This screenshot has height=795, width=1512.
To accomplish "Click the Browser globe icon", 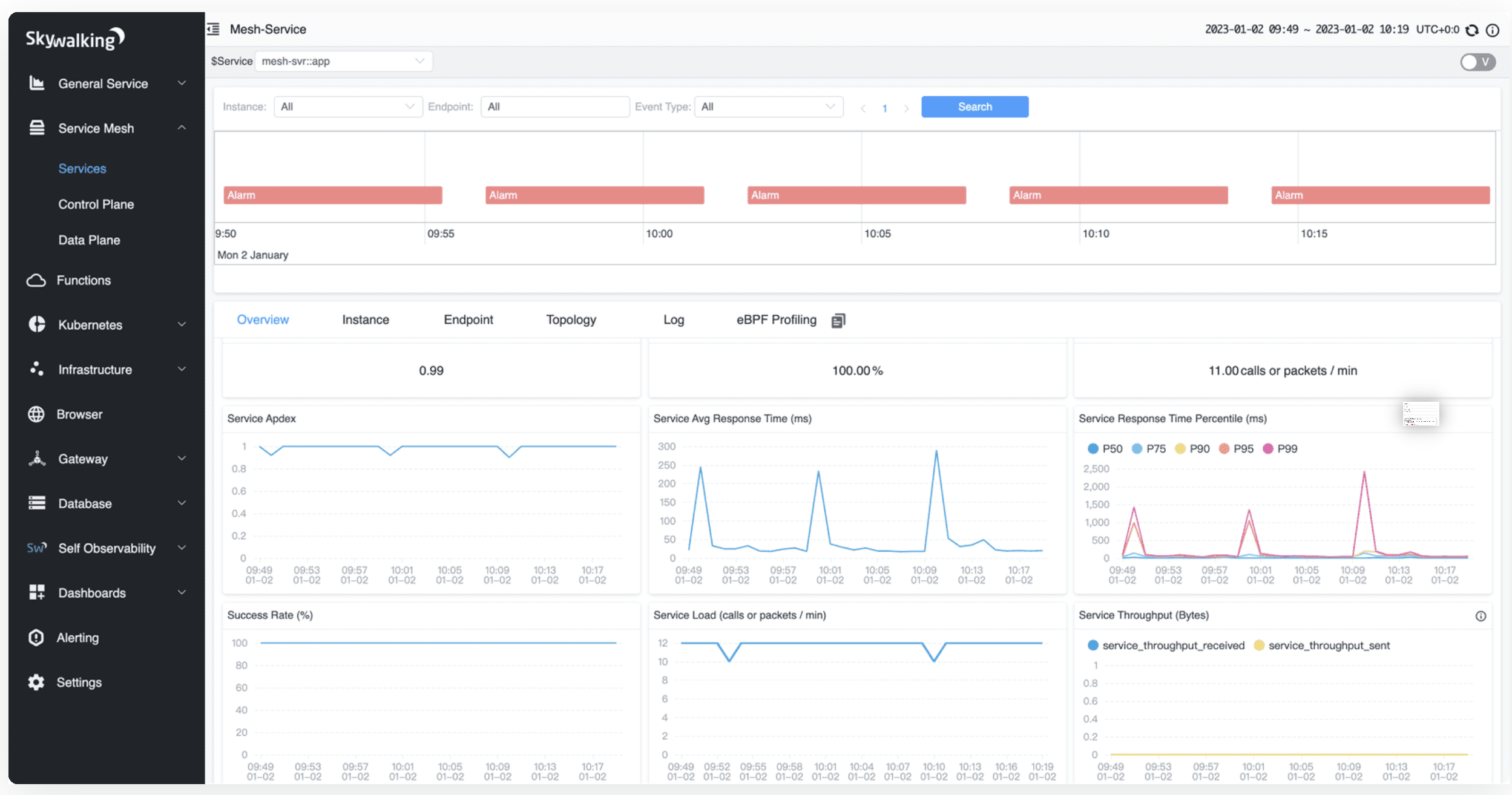I will [x=36, y=414].
